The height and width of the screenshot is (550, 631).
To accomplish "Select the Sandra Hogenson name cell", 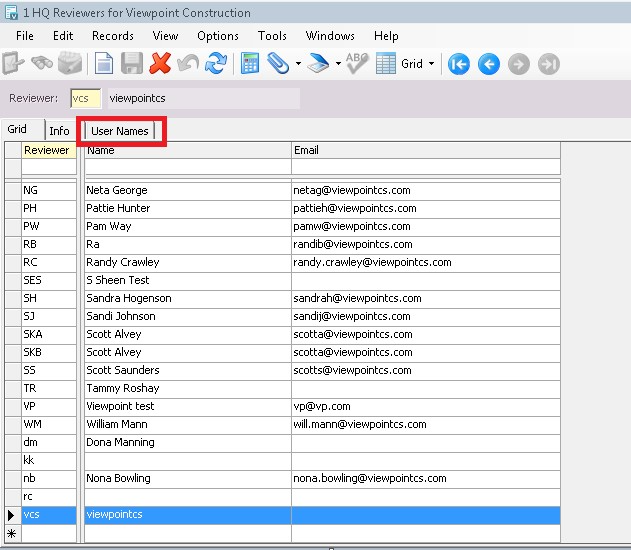I will 188,299.
